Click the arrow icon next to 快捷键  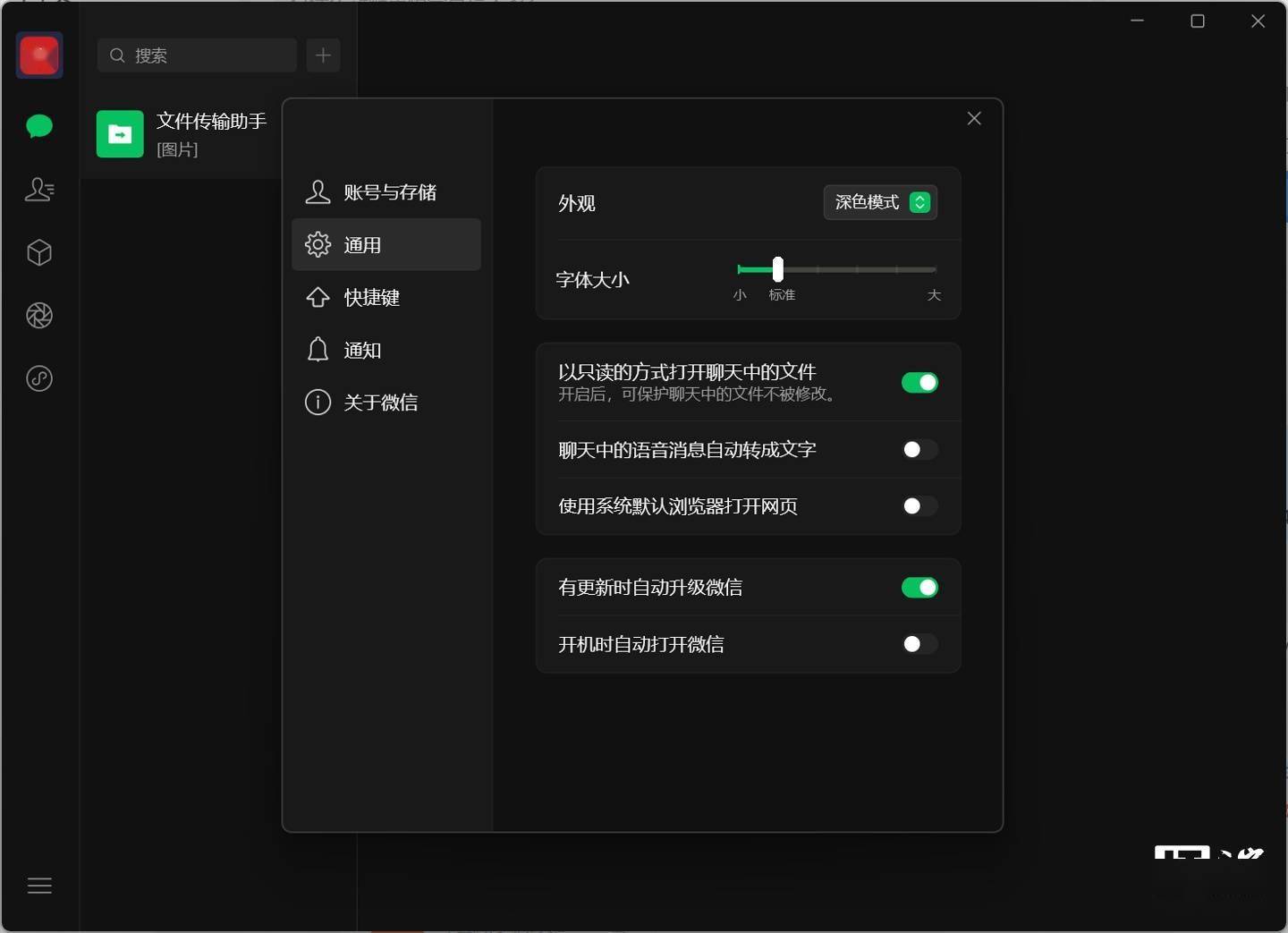click(x=318, y=297)
